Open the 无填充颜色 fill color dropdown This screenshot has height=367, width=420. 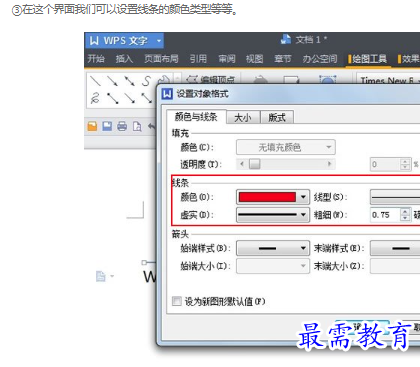point(286,147)
